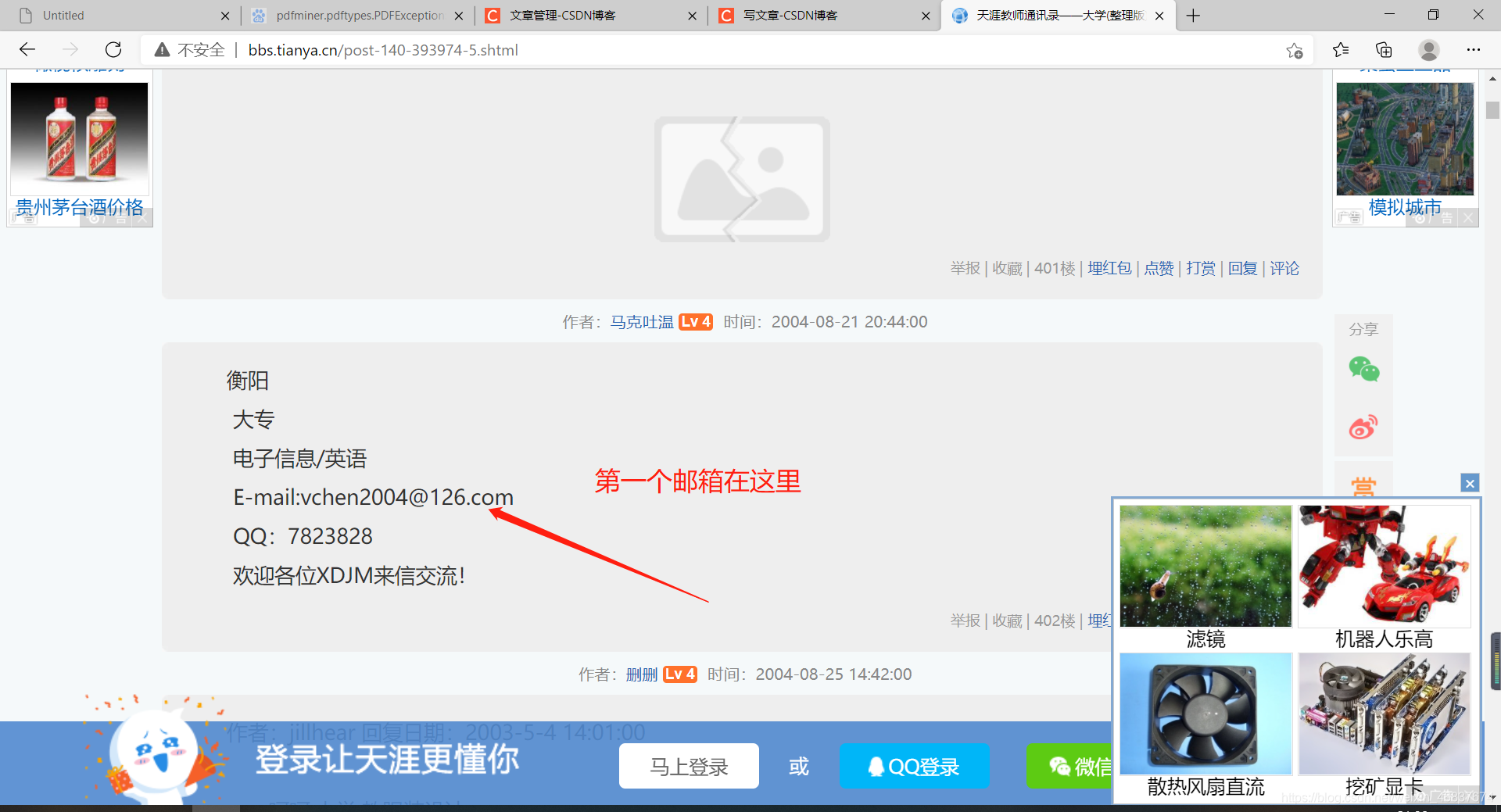This screenshot has width=1501, height=812.
Task: Close the Untitled tab
Action: 225,16
